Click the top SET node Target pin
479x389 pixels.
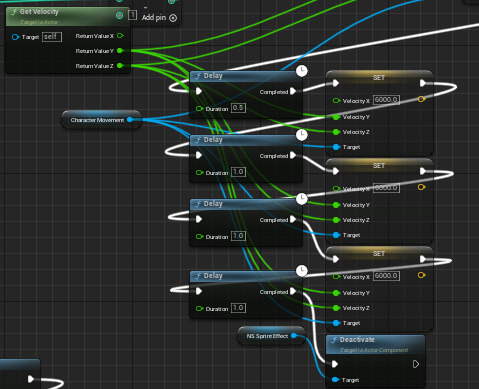pyautogui.click(x=336, y=147)
